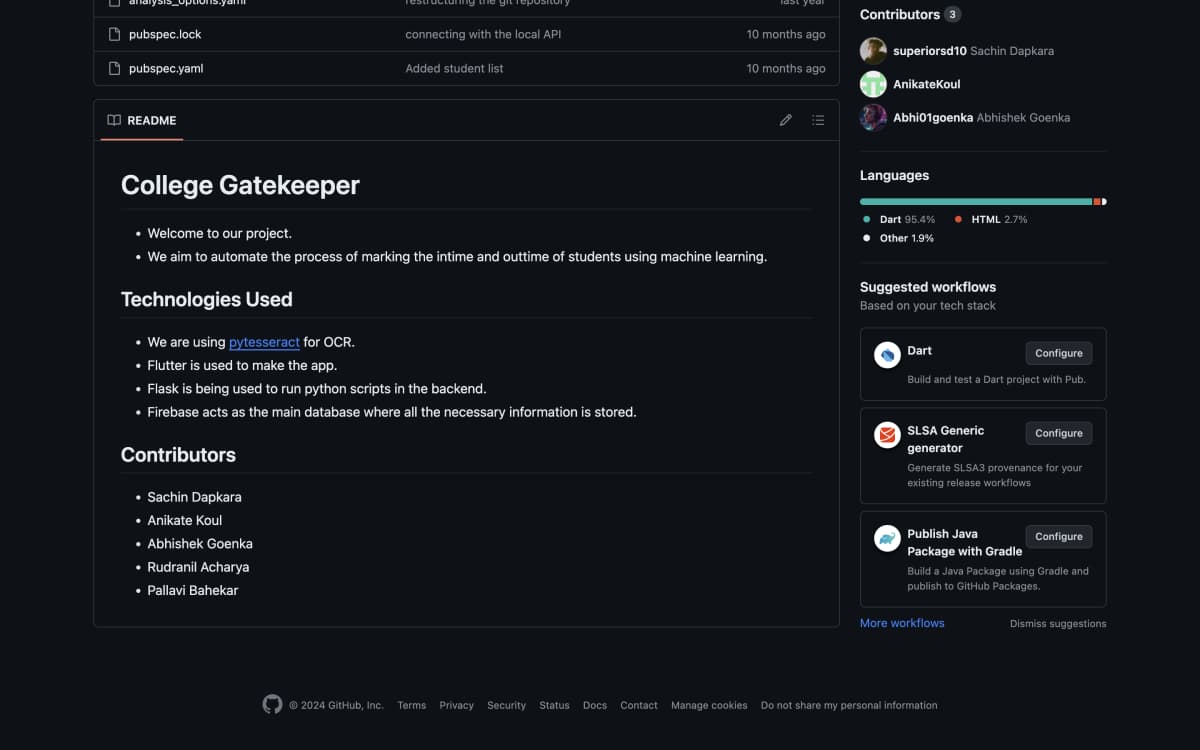The width and height of the screenshot is (1200, 750).
Task: Click the pencil edit README icon
Action: point(786,120)
